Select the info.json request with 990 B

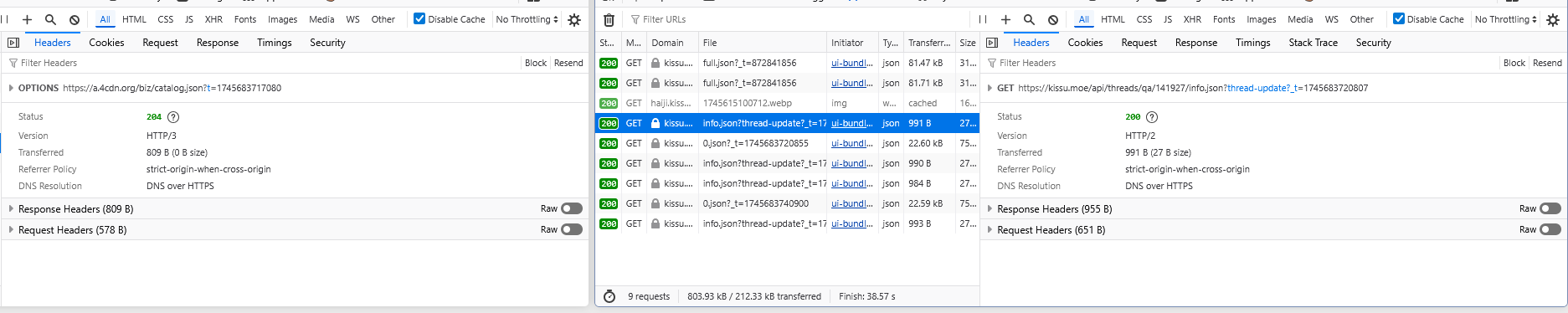pyautogui.click(x=787, y=163)
